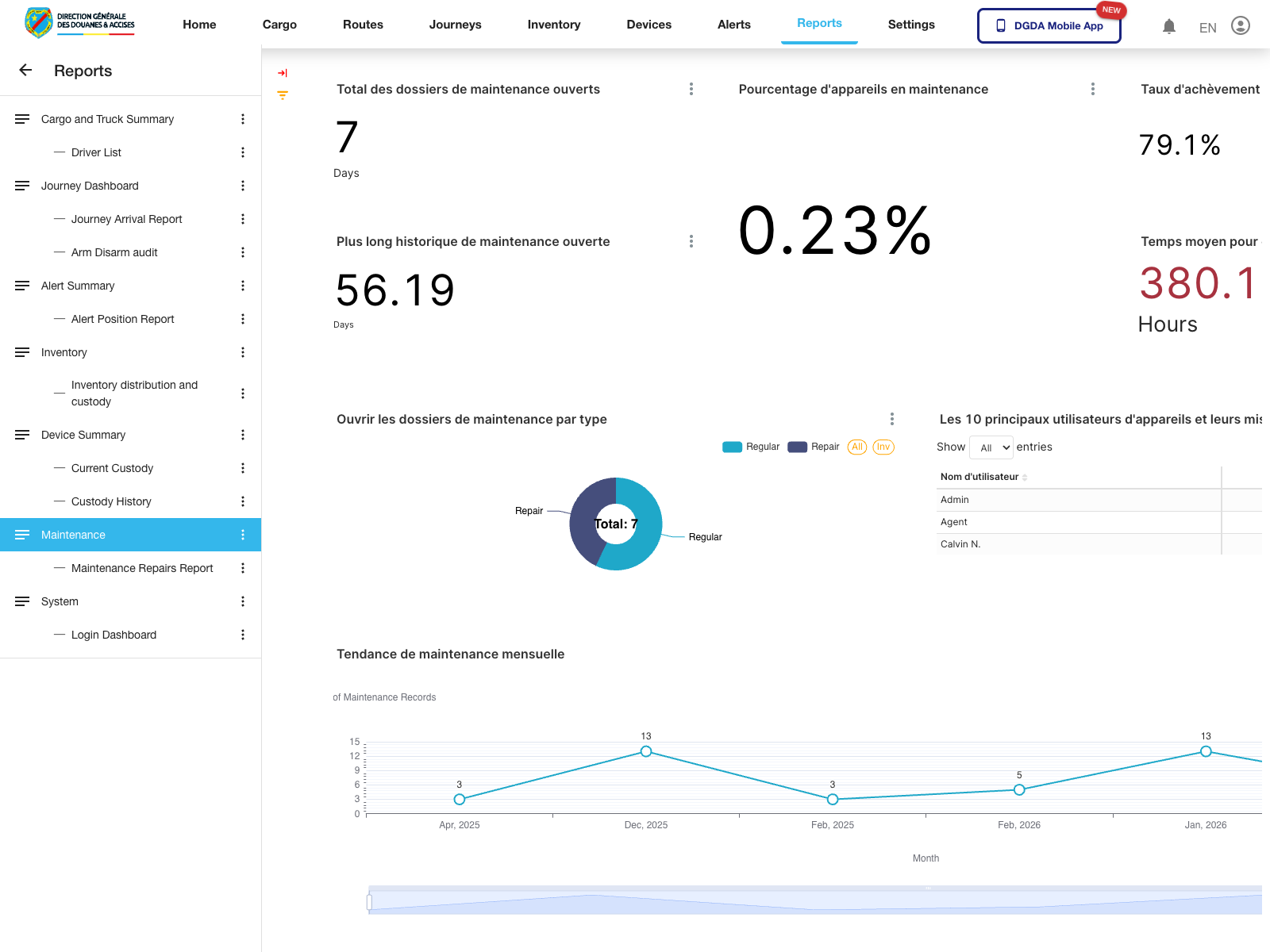1270x952 pixels.
Task: Click the Inv legend invert button
Action: (883, 447)
